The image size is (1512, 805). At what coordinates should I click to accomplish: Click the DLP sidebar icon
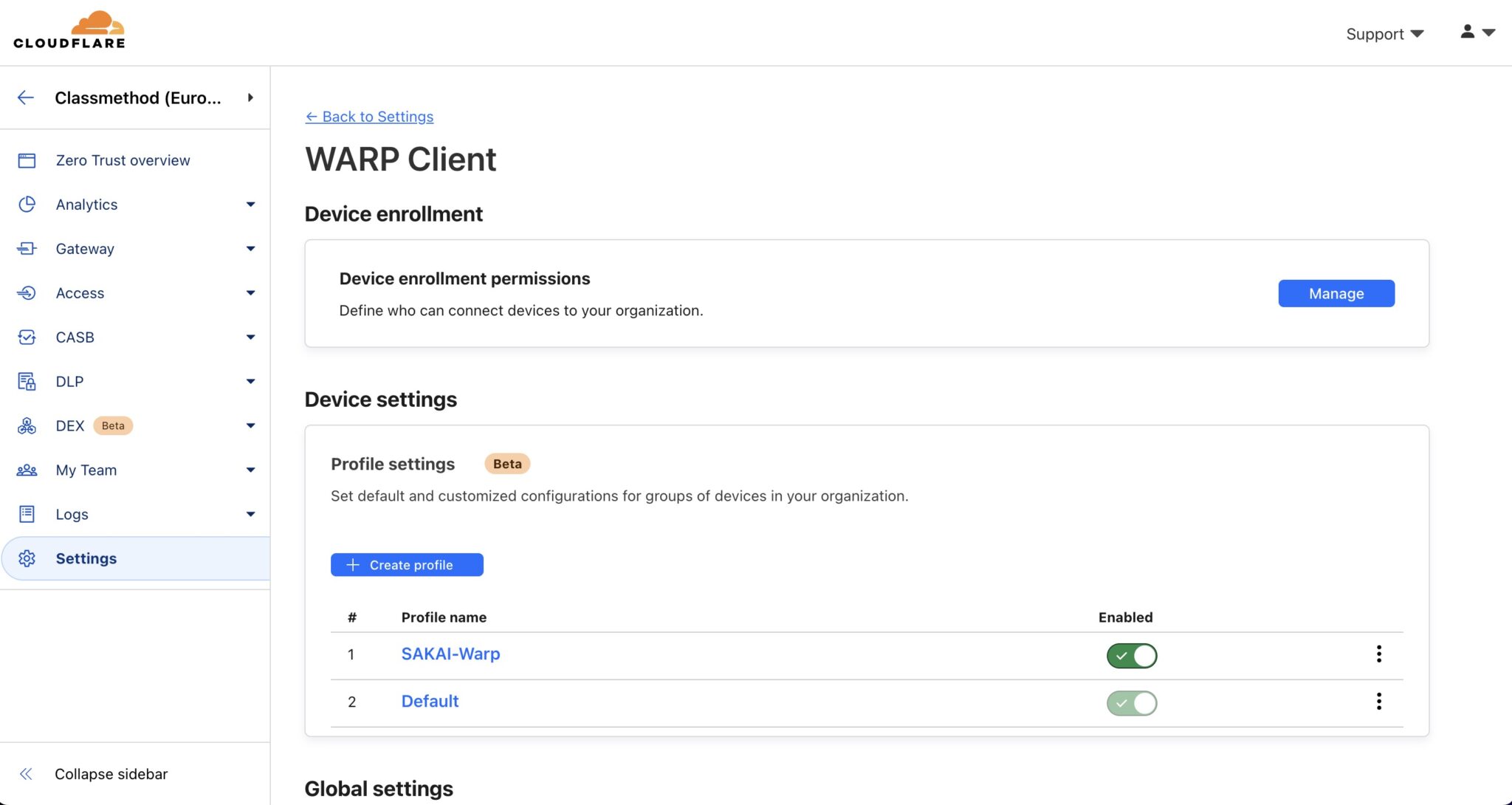(x=27, y=382)
